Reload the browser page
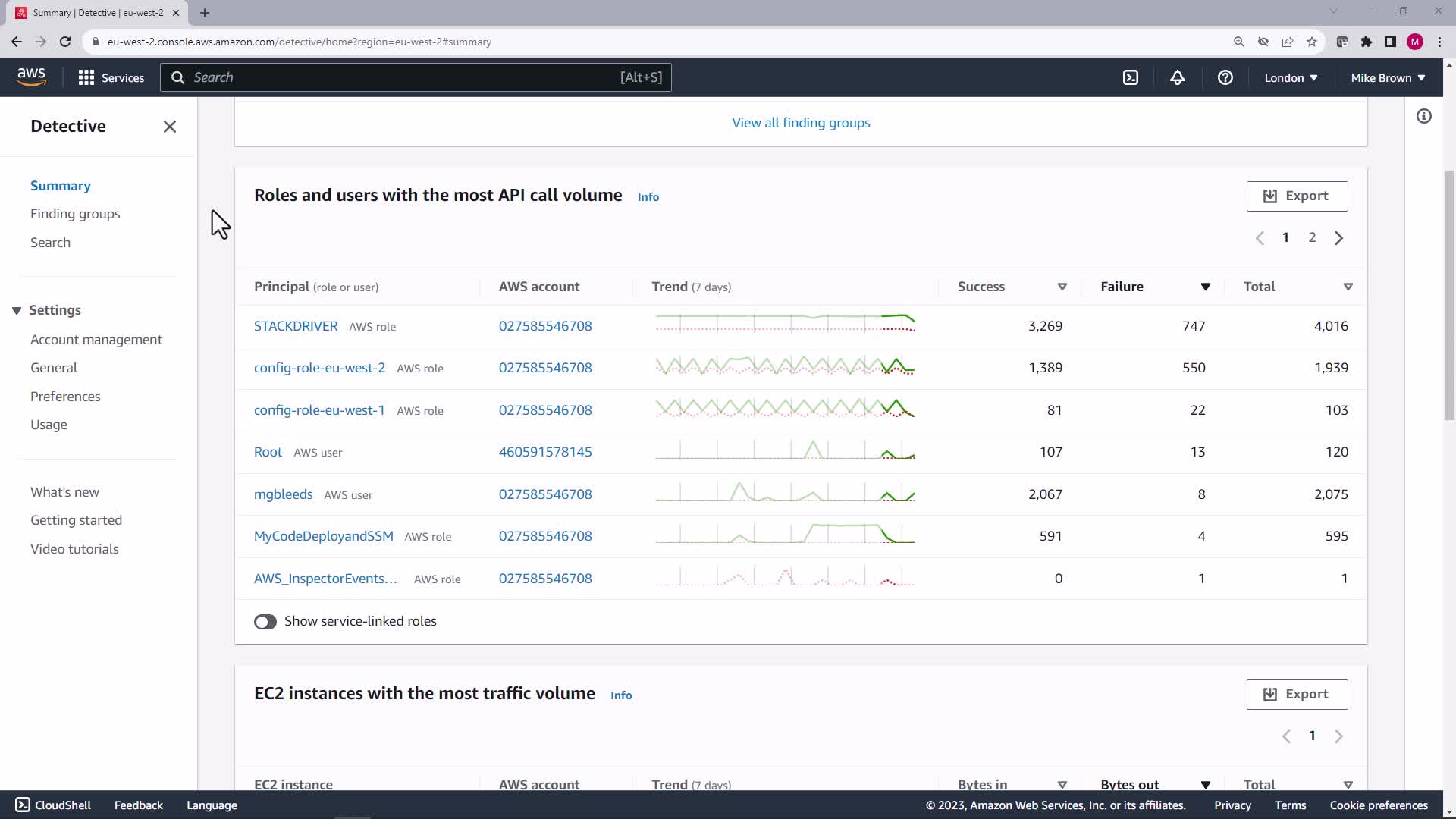This screenshot has height=819, width=1456. (x=65, y=42)
